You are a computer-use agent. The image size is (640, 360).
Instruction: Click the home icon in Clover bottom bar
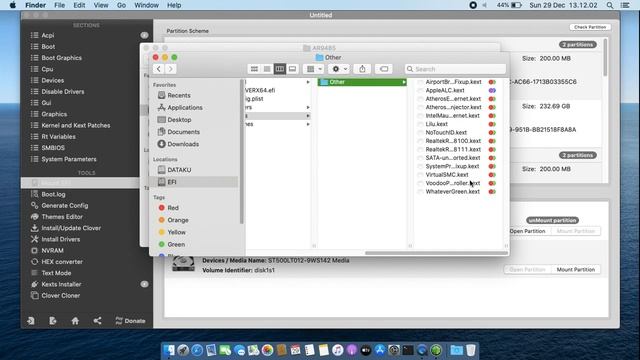(x=75, y=321)
